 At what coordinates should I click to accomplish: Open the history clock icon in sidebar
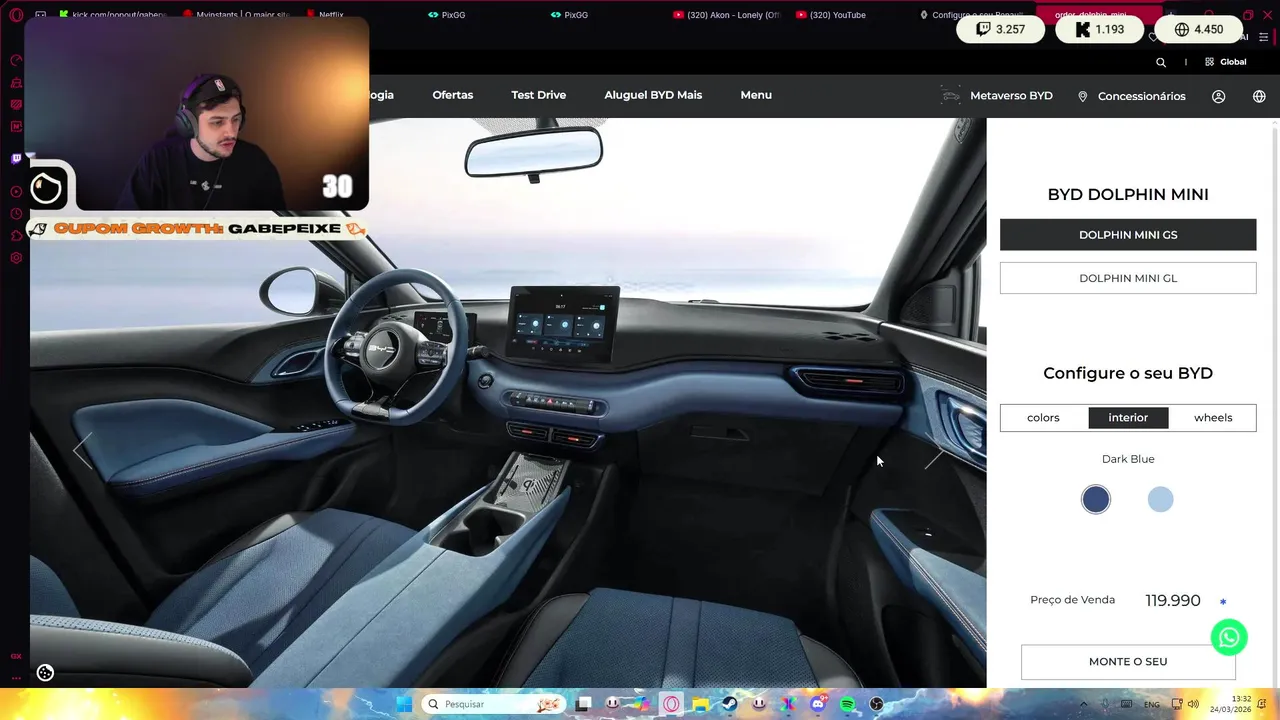[16, 214]
